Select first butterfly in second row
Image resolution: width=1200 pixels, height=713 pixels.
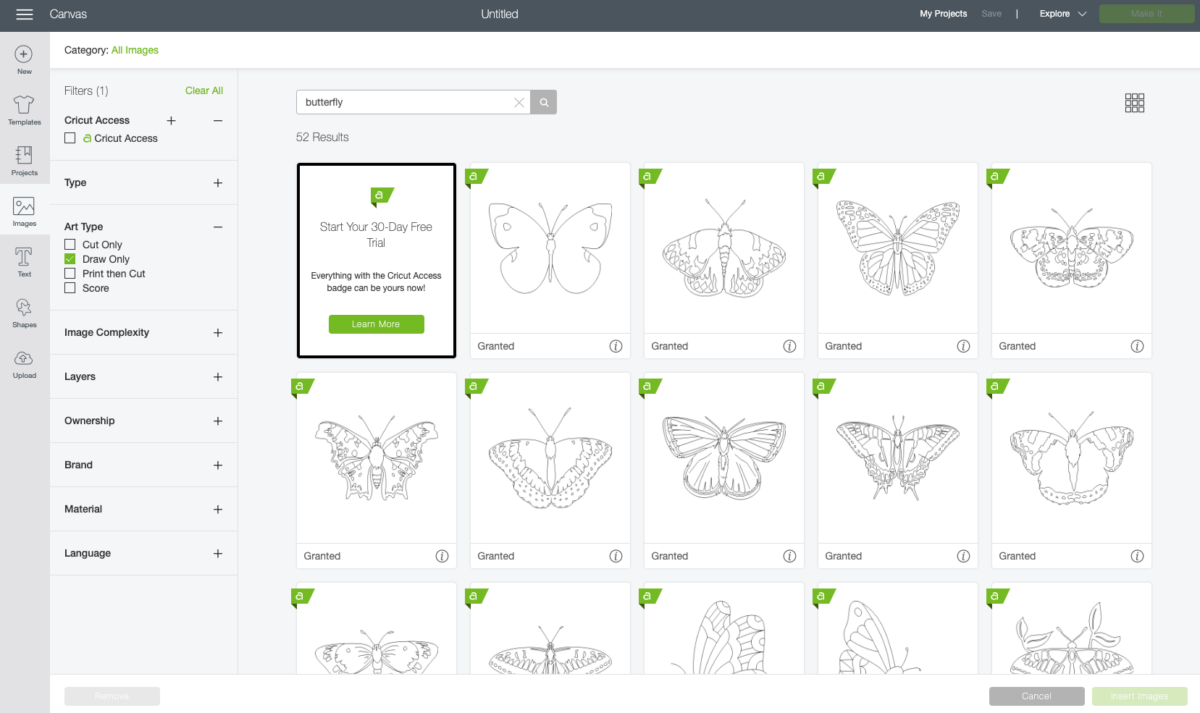tap(376, 458)
